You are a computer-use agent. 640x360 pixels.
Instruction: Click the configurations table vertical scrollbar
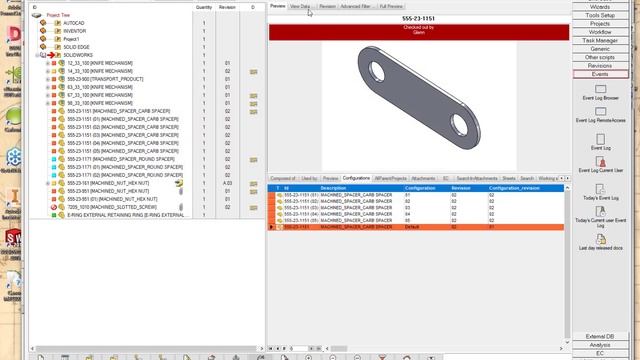567,264
